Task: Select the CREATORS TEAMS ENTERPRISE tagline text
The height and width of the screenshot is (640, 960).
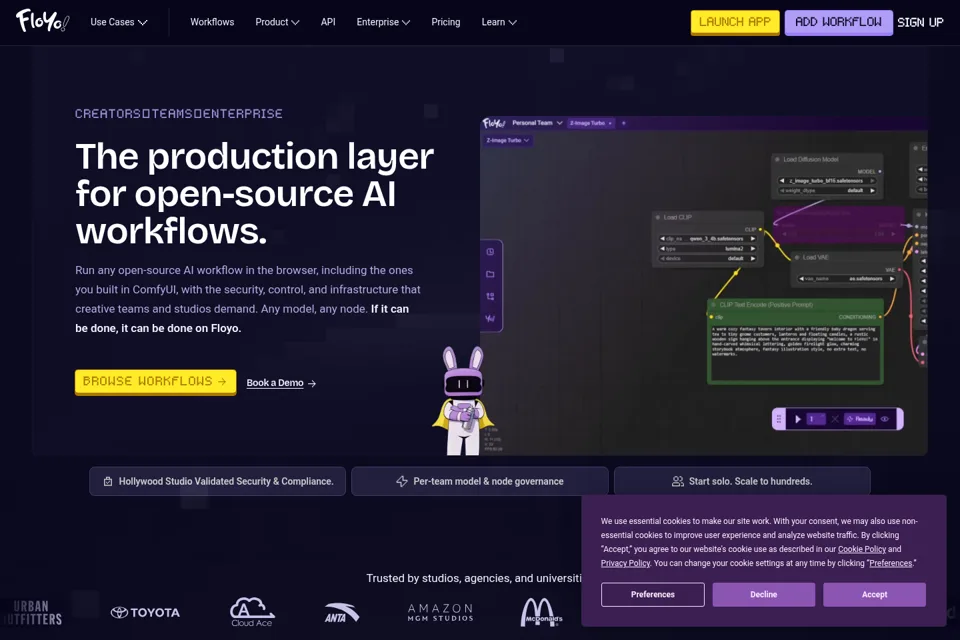Action: pyautogui.click(x=179, y=114)
